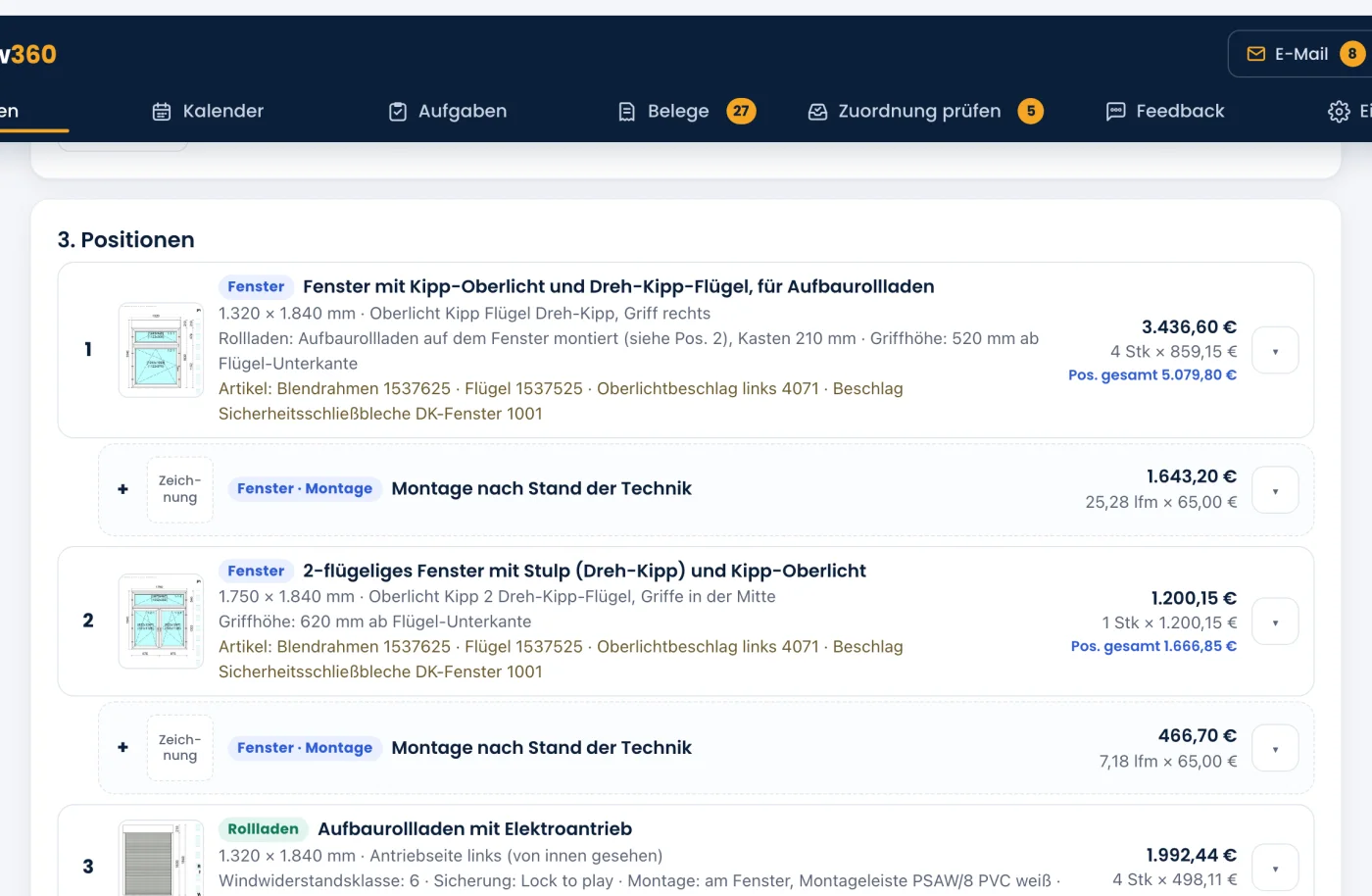Open the Belege tab
The image size is (1372, 896).
click(686, 112)
